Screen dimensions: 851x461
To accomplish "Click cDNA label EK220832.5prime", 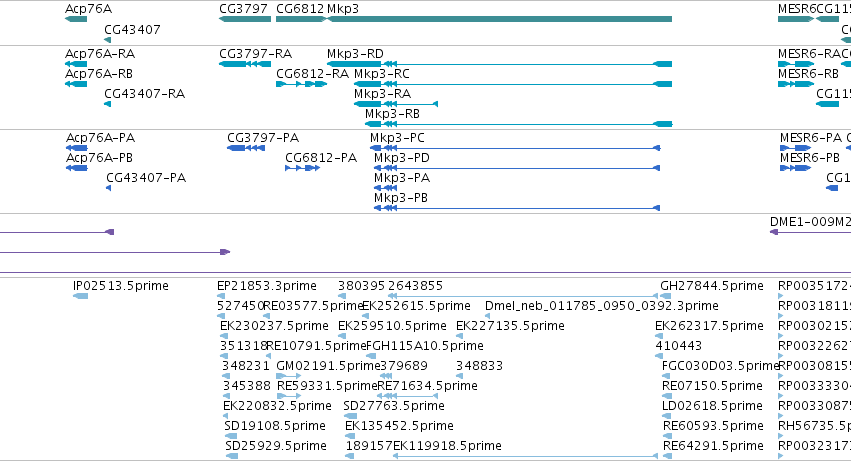I will click(277, 406).
